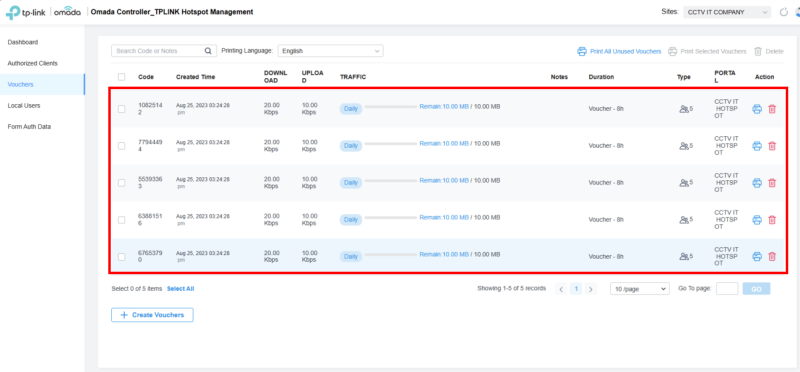Open Local Users in the sidebar
Image resolution: width=800 pixels, height=372 pixels.
coord(24,106)
